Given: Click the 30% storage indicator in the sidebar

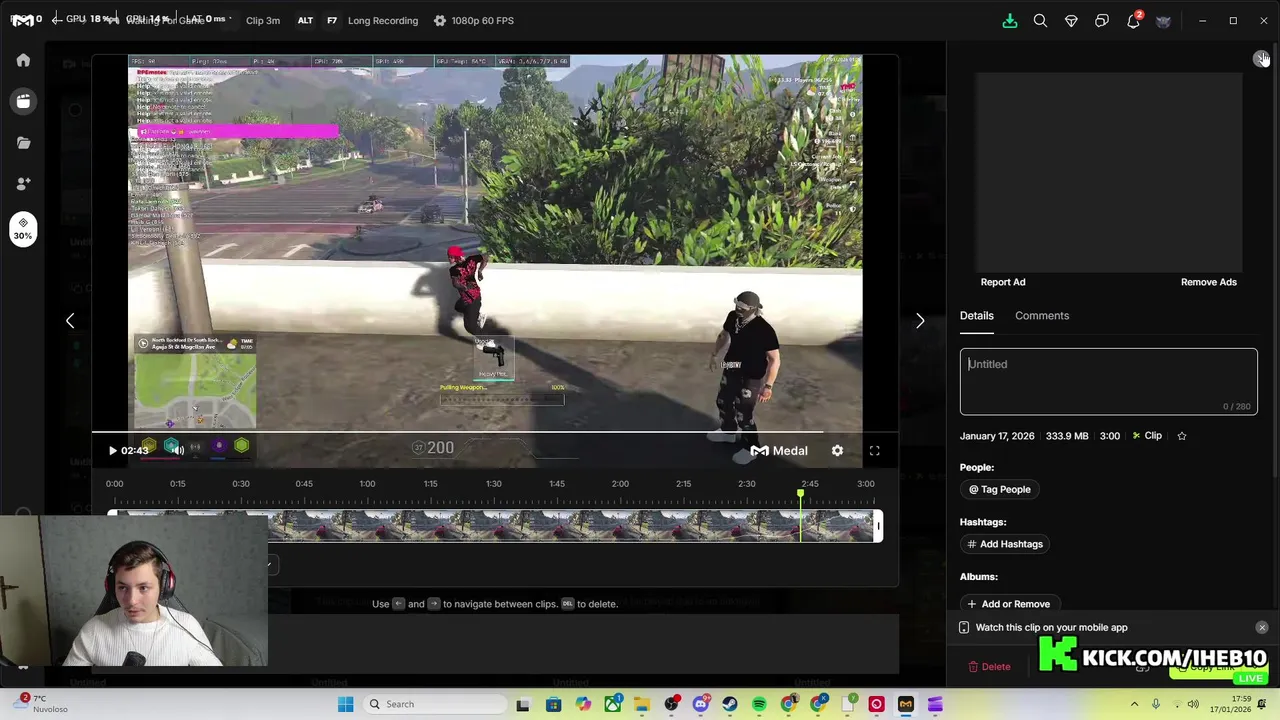Looking at the screenshot, I should coord(23,229).
